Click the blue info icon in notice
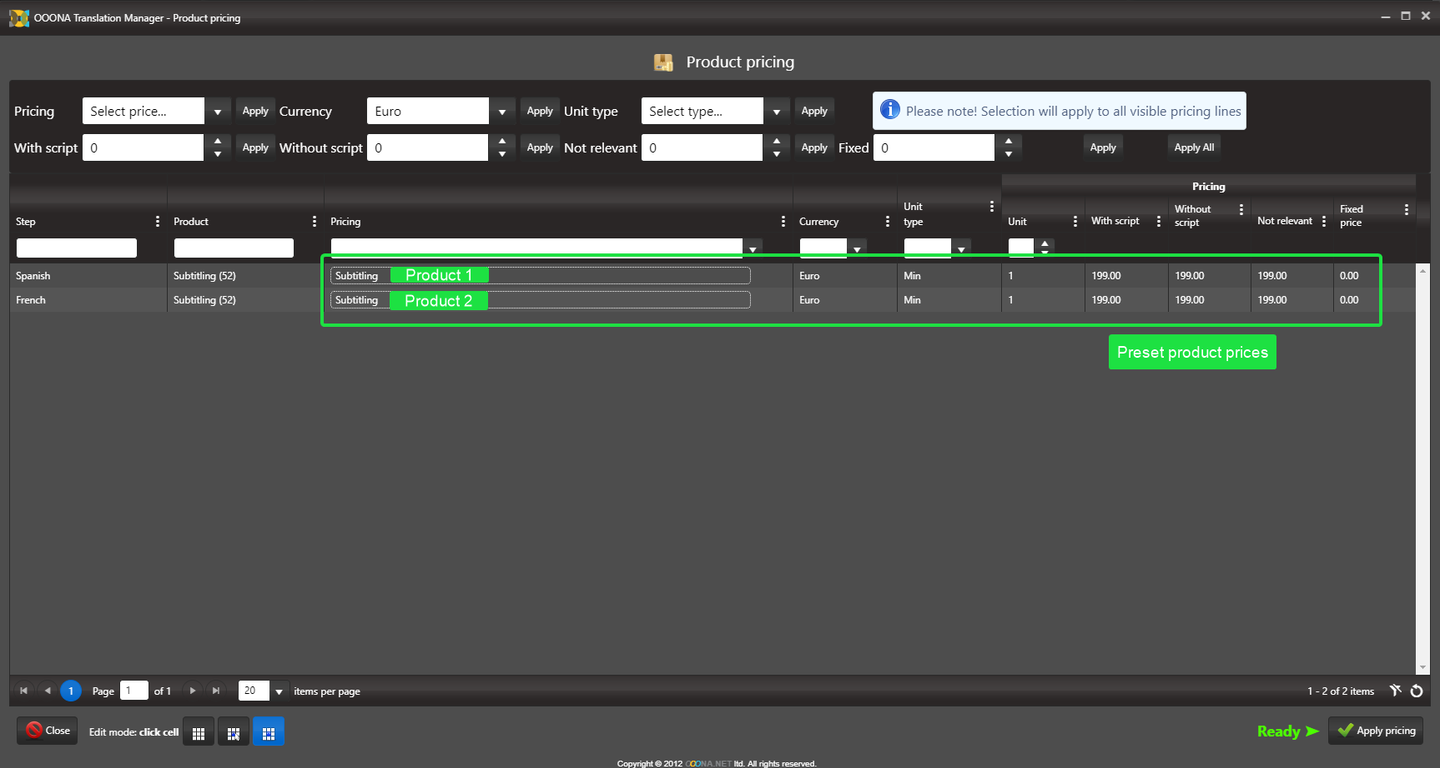 click(x=889, y=111)
